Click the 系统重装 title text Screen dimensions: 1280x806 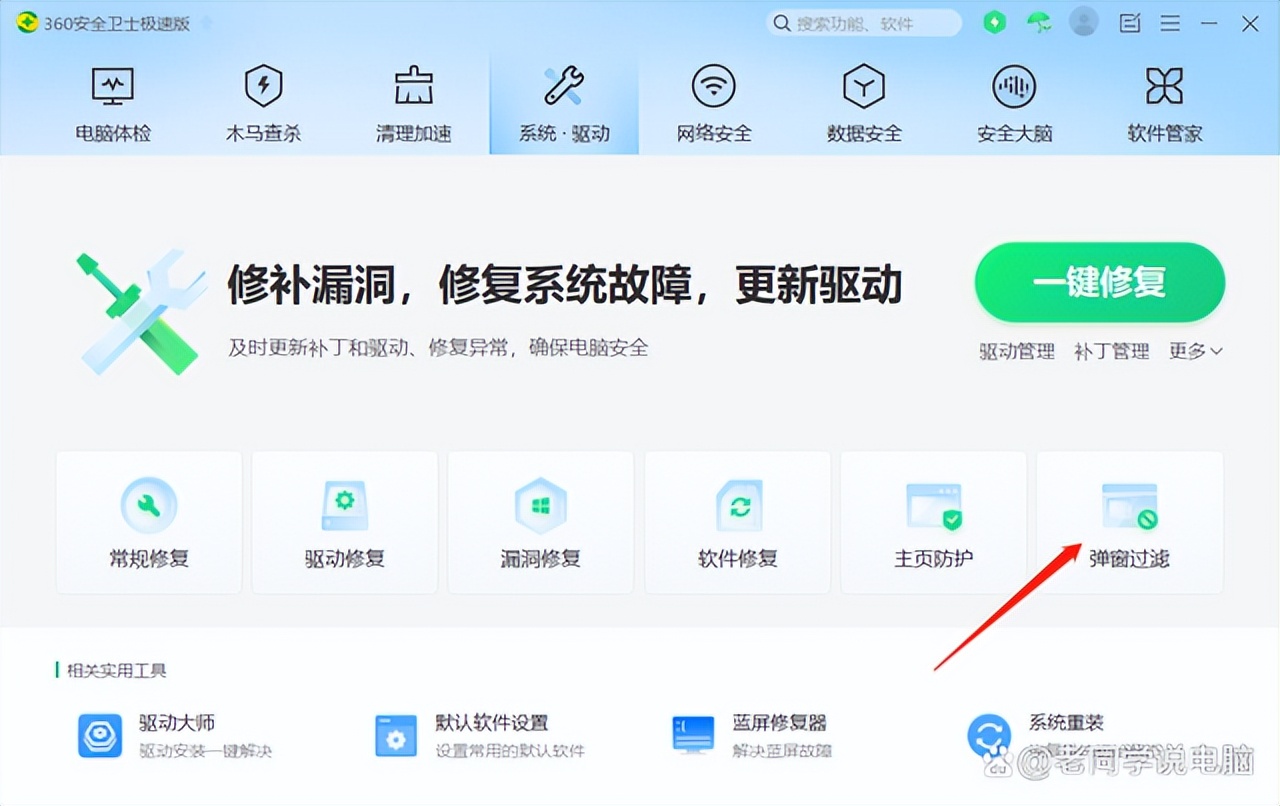click(x=1066, y=722)
